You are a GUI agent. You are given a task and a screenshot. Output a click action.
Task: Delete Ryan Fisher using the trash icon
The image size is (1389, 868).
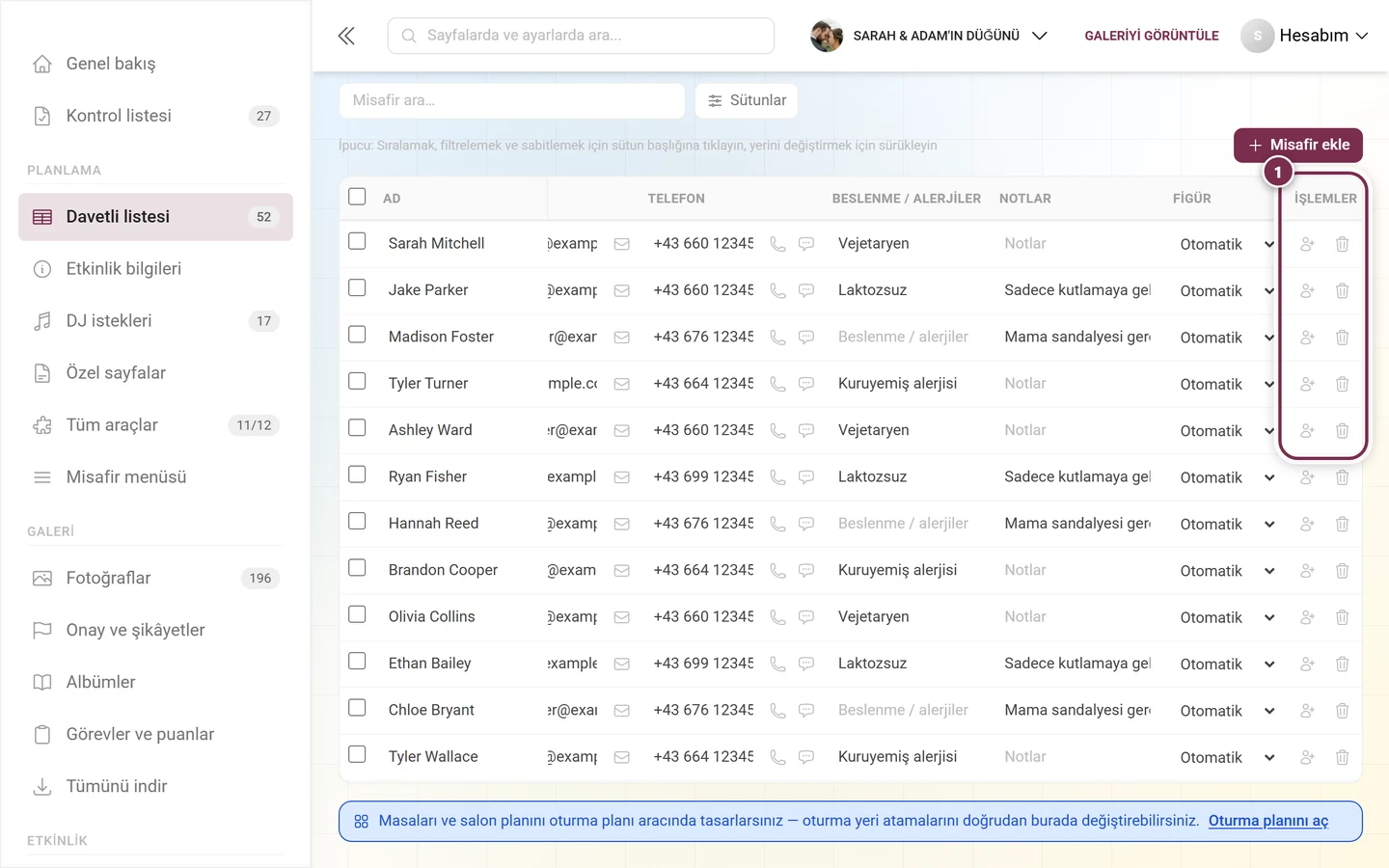coord(1342,477)
